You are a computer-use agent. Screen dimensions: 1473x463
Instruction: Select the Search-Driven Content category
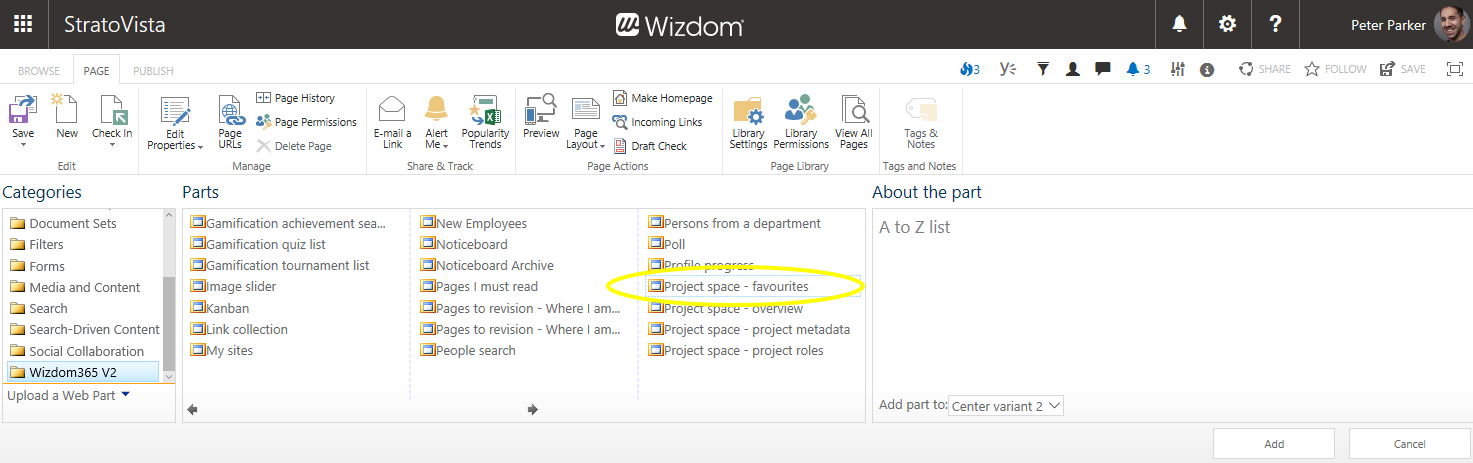[94, 329]
